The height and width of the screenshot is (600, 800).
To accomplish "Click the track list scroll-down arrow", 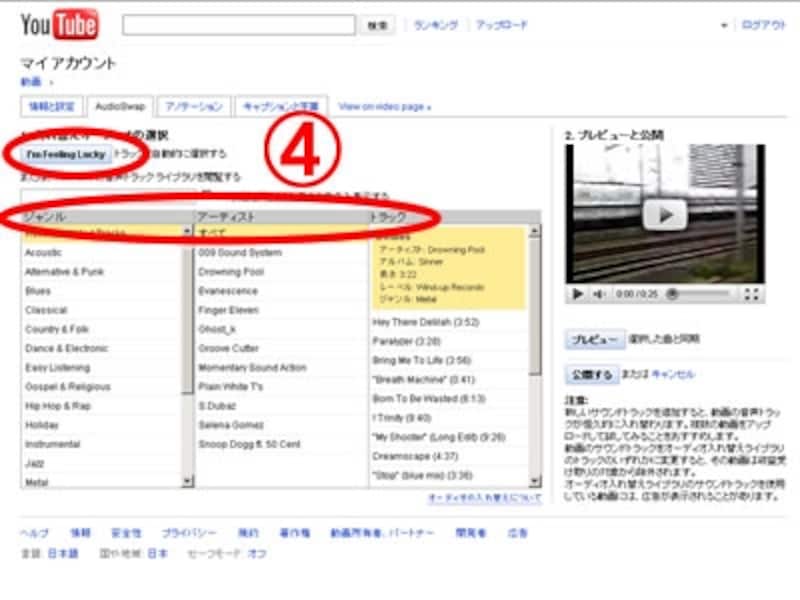I will pos(534,481).
